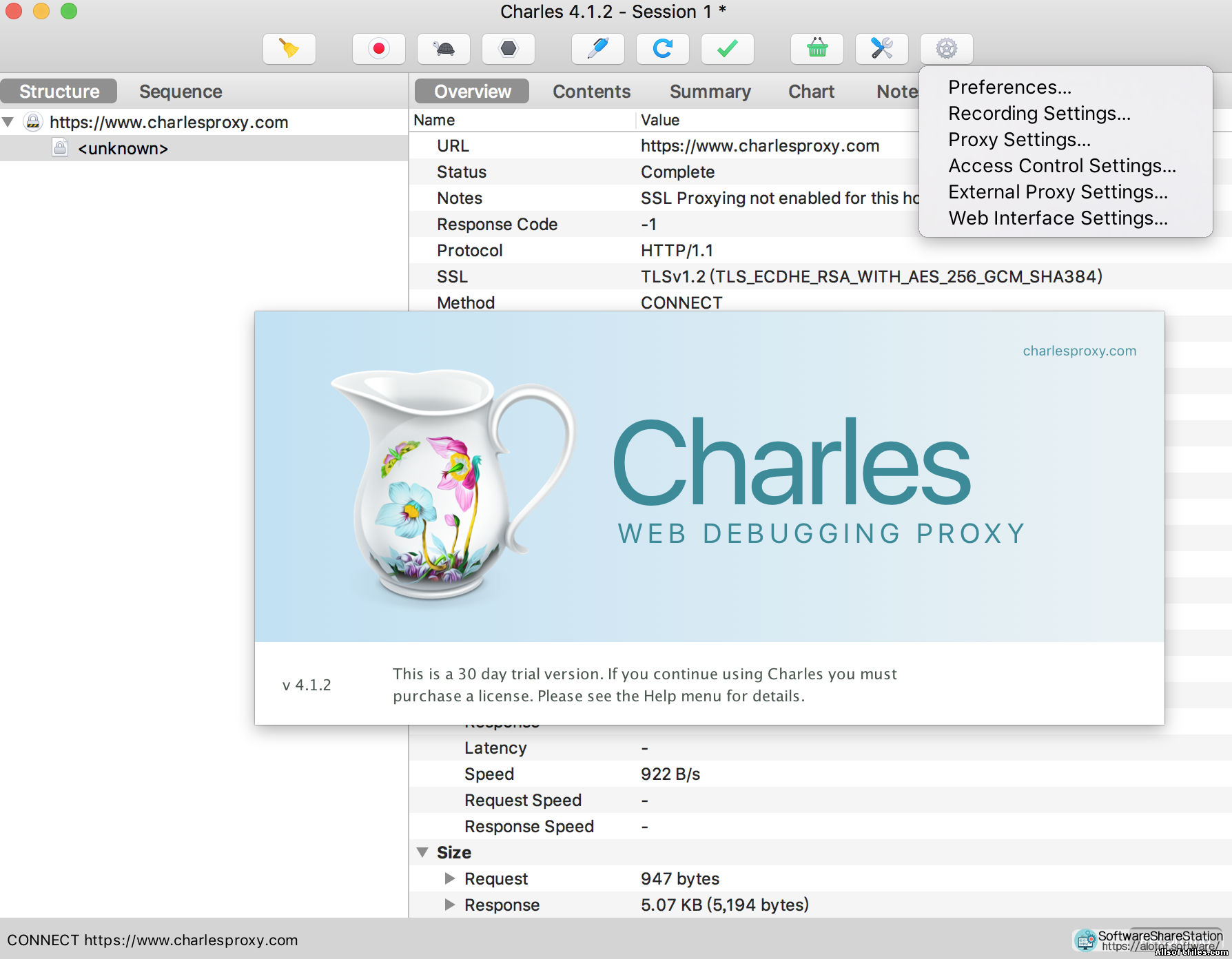
Task: Click the pen Compose request icon
Action: tap(597, 49)
